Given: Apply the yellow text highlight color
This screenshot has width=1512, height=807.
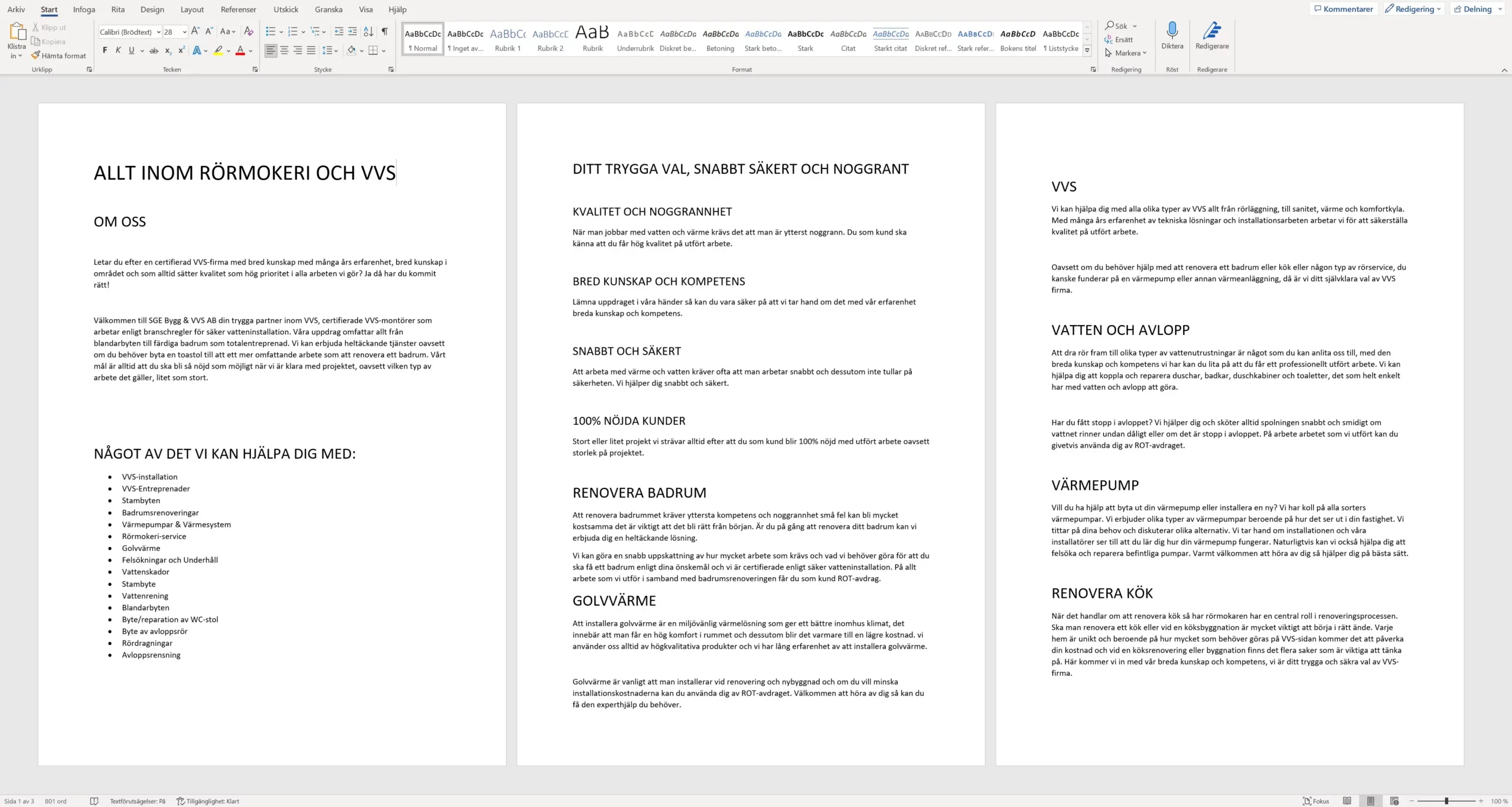Looking at the screenshot, I should 219,51.
